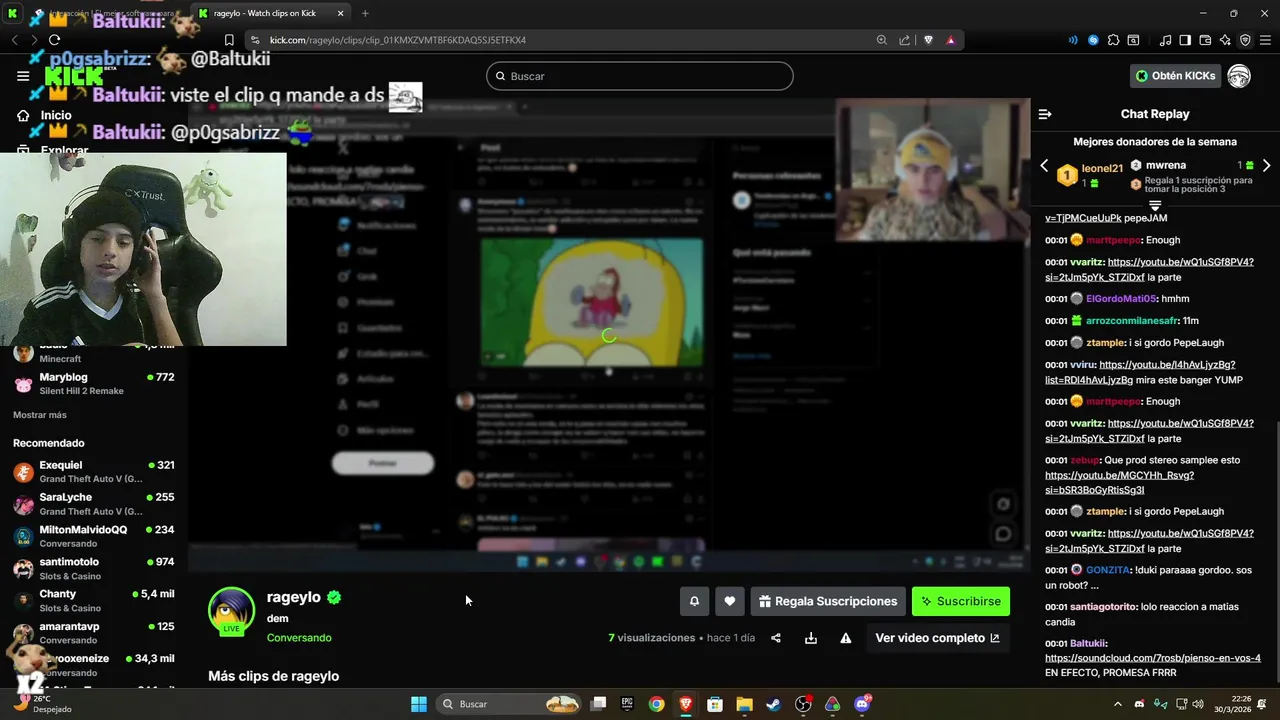Click rageylo's LIVE avatar
1280x720 pixels.
[x=231, y=611]
